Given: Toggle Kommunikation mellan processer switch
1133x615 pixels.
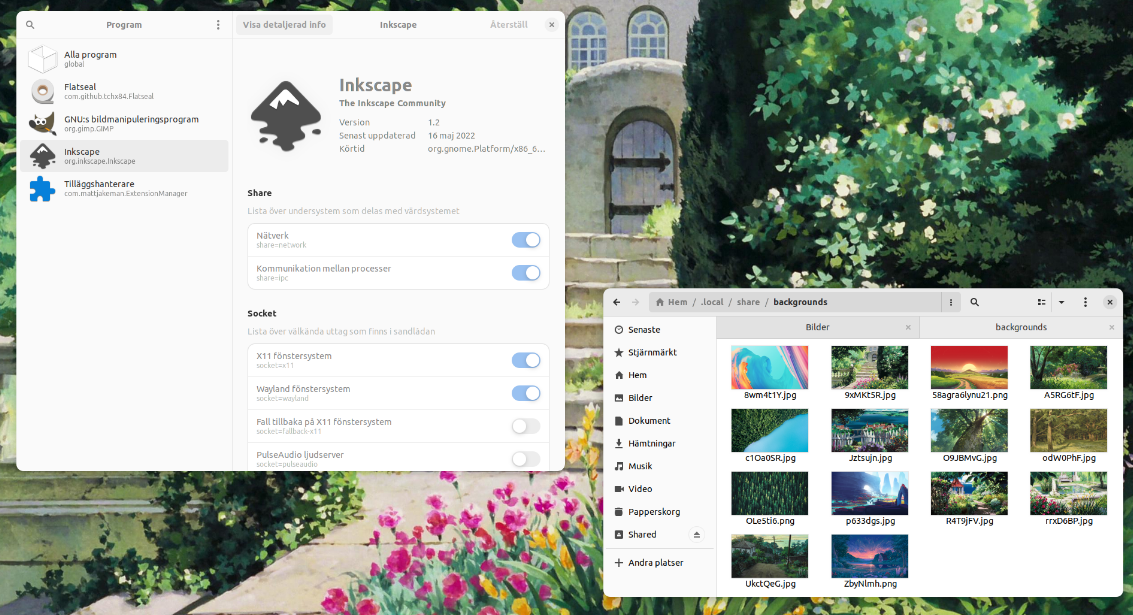Looking at the screenshot, I should click(x=526, y=272).
